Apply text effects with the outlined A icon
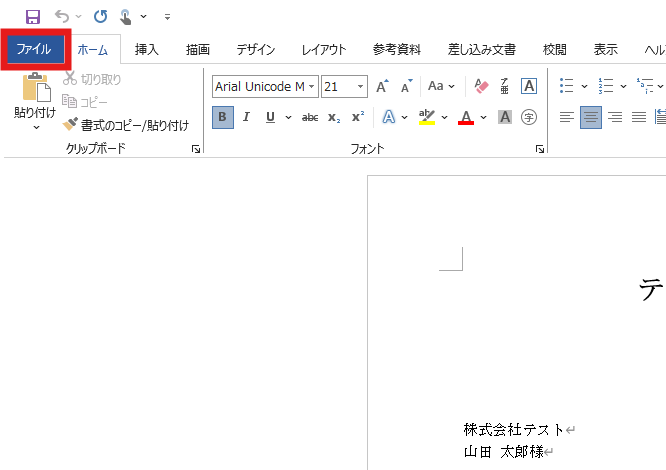 [x=389, y=117]
